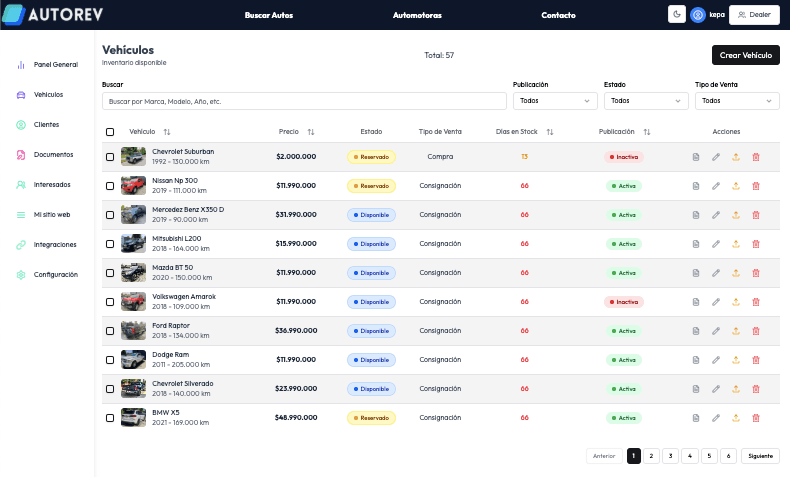Edit the Chevrolet Suburban row
The image size is (790, 477).
coord(716,157)
